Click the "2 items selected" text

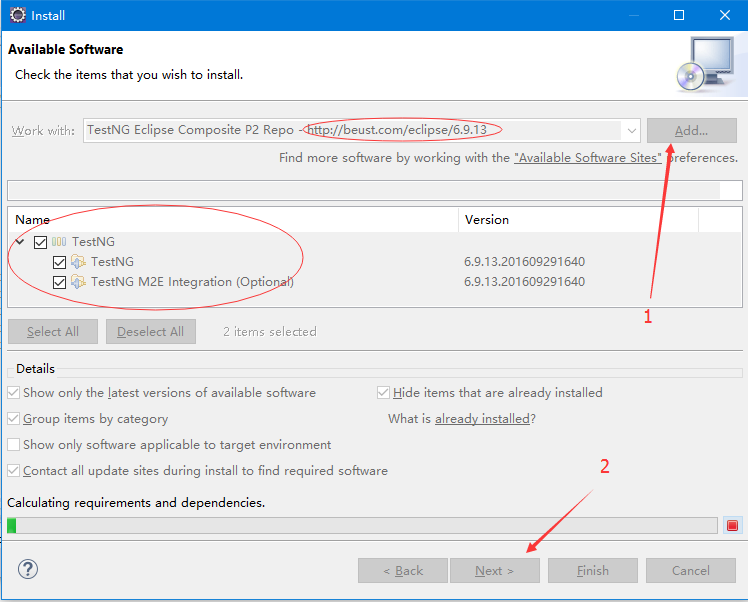pos(270,332)
